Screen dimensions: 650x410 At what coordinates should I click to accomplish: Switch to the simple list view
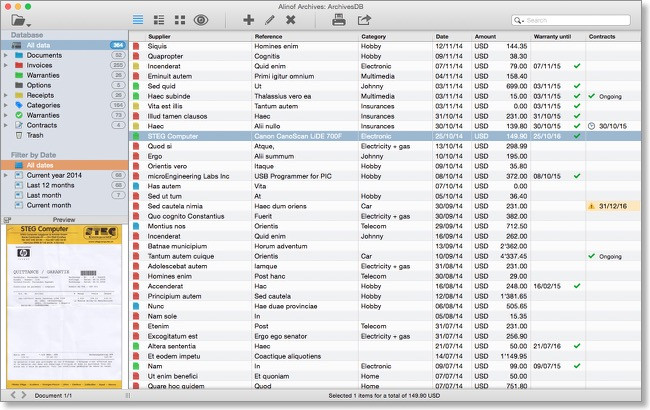point(138,19)
